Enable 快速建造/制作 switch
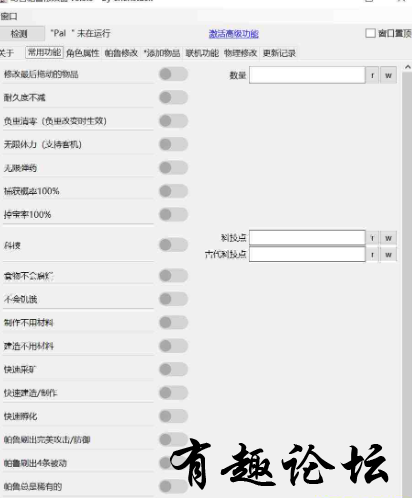The width and height of the screenshot is (412, 498). coord(173,393)
